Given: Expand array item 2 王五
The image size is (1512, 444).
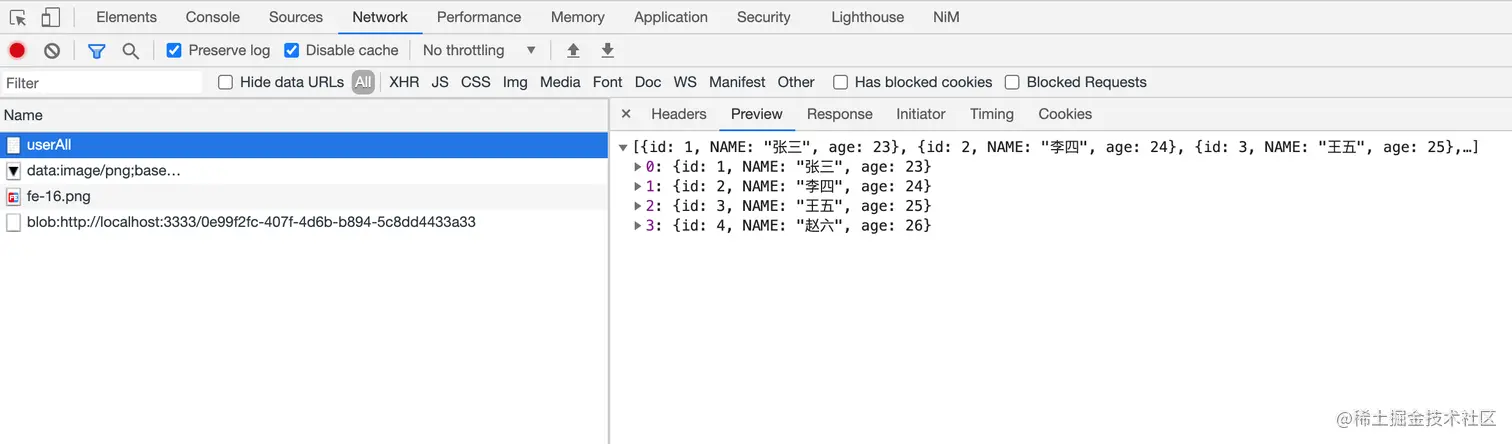Looking at the screenshot, I should point(638,206).
